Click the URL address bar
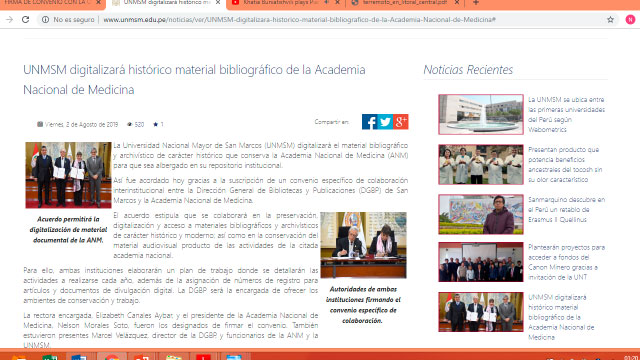This screenshot has height=360, width=640. pyautogui.click(x=299, y=20)
